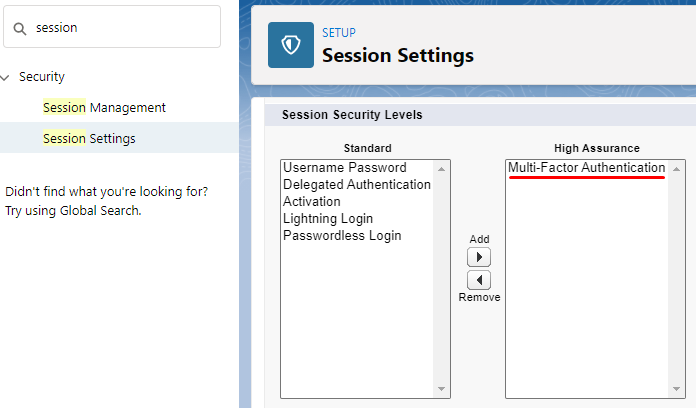Select Username Password in Standard list
This screenshot has width=696, height=408.
pyautogui.click(x=344, y=167)
